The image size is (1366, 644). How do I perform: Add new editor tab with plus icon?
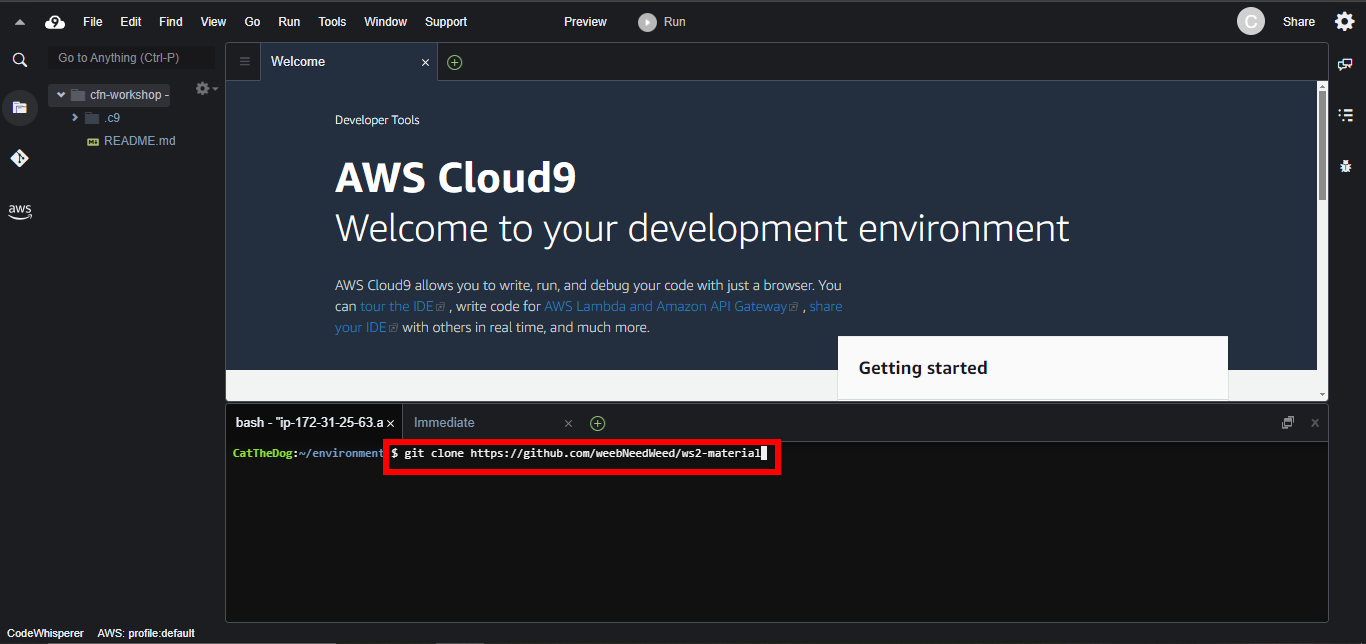click(x=455, y=62)
